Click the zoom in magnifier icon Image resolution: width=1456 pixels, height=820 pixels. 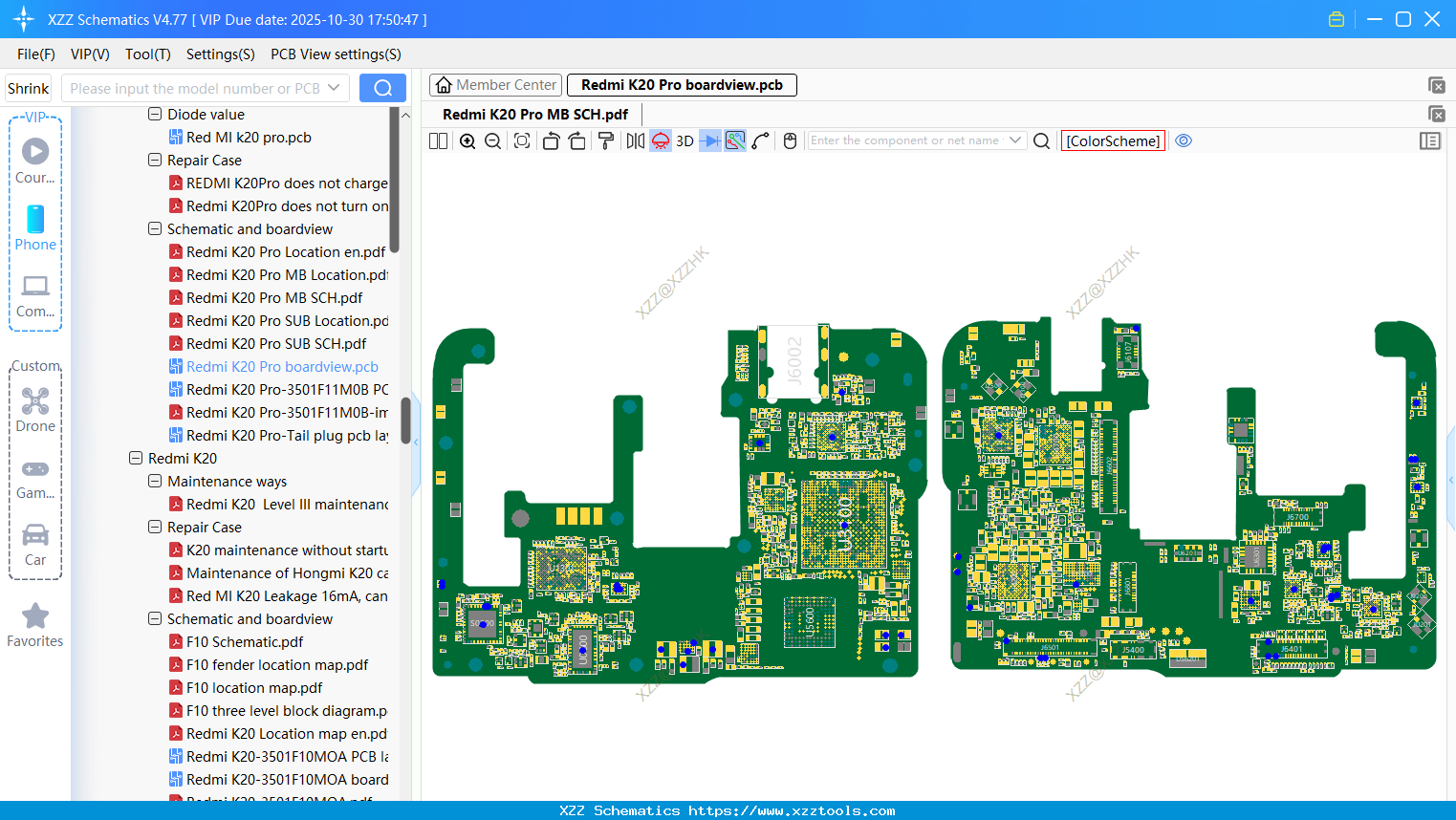[x=467, y=141]
